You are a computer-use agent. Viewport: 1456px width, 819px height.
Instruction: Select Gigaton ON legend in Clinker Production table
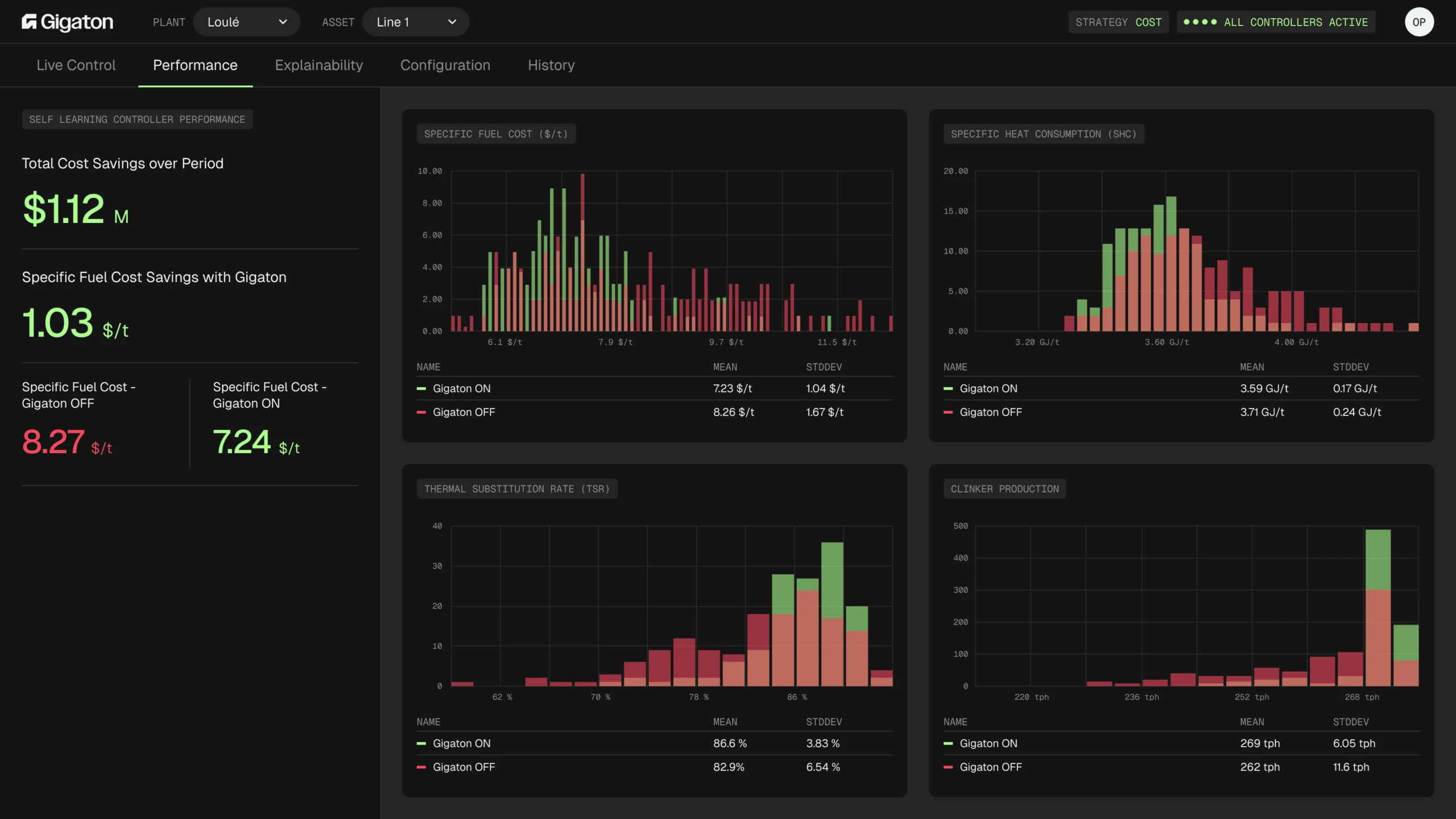click(981, 743)
